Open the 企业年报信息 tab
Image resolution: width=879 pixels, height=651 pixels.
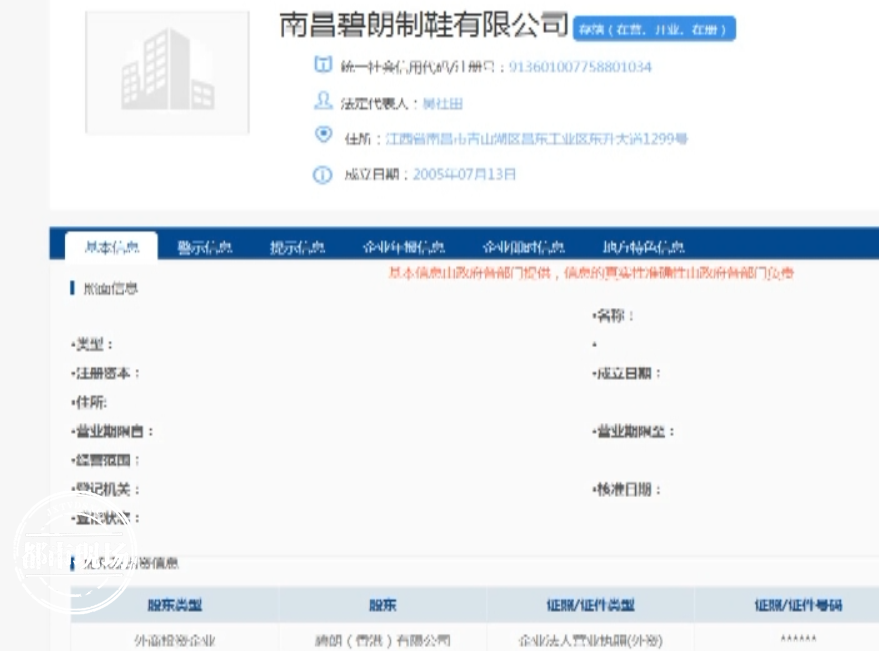coord(404,246)
